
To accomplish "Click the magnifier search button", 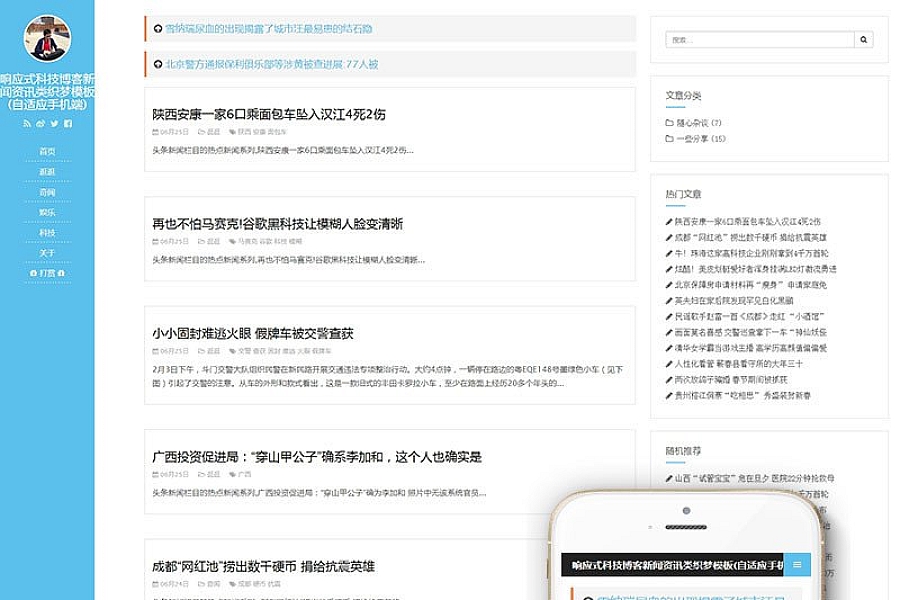I will pos(865,40).
